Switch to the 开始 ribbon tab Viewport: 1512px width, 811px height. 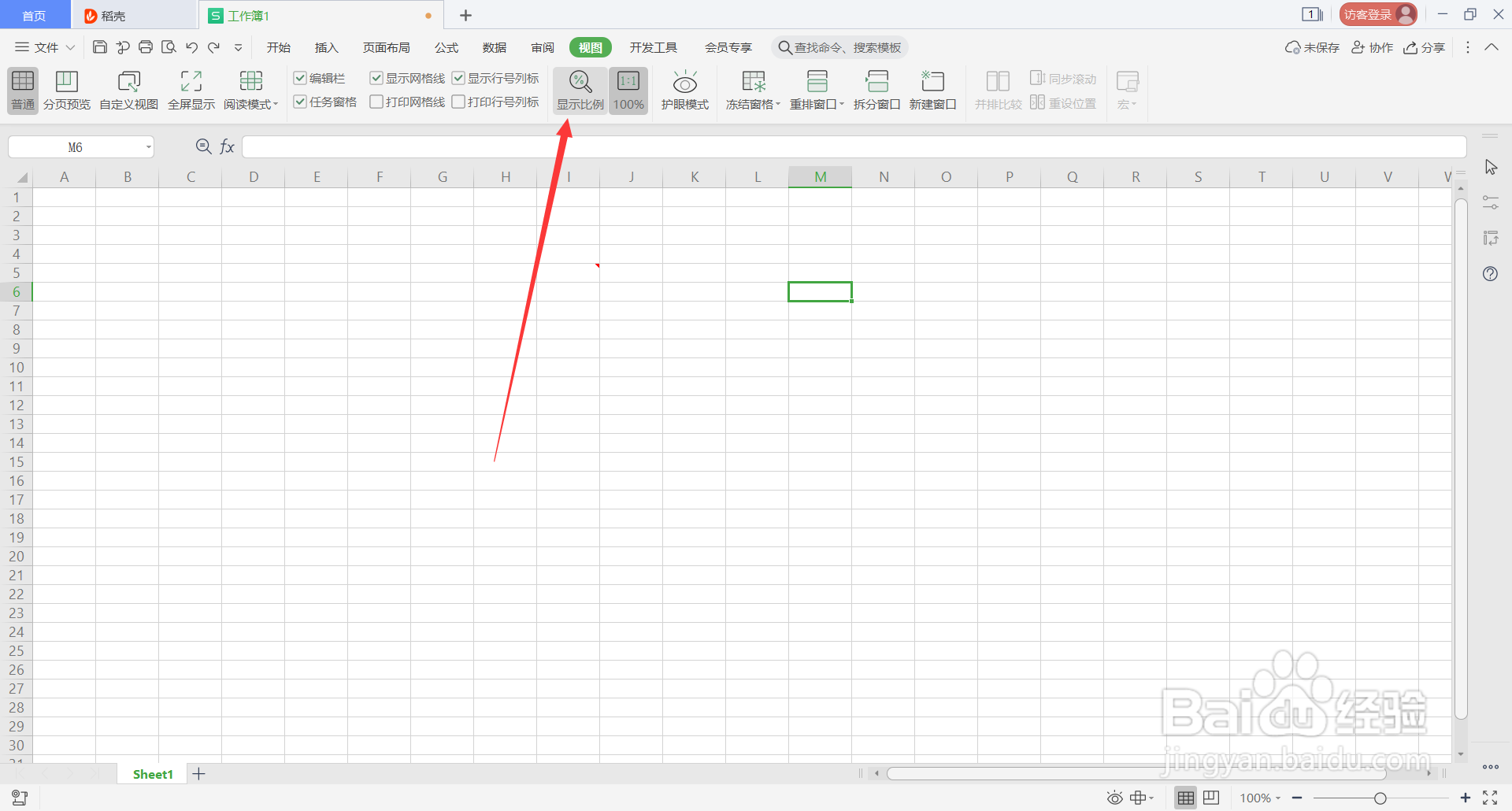[279, 47]
